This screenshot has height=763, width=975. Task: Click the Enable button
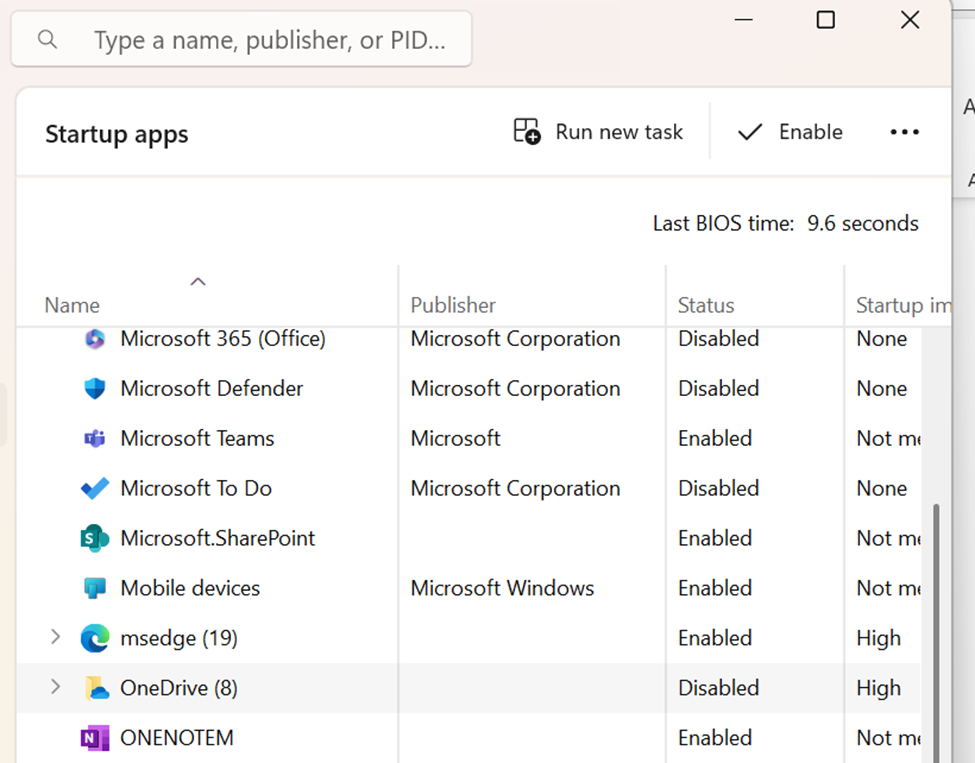[x=790, y=132]
